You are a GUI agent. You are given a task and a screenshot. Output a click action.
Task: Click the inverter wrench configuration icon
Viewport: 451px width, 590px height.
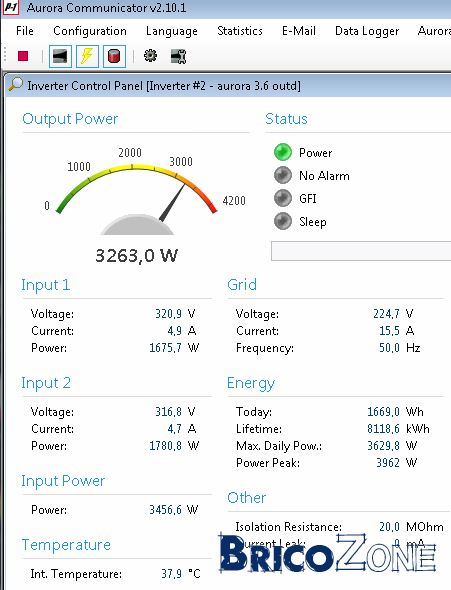pyautogui.click(x=178, y=56)
